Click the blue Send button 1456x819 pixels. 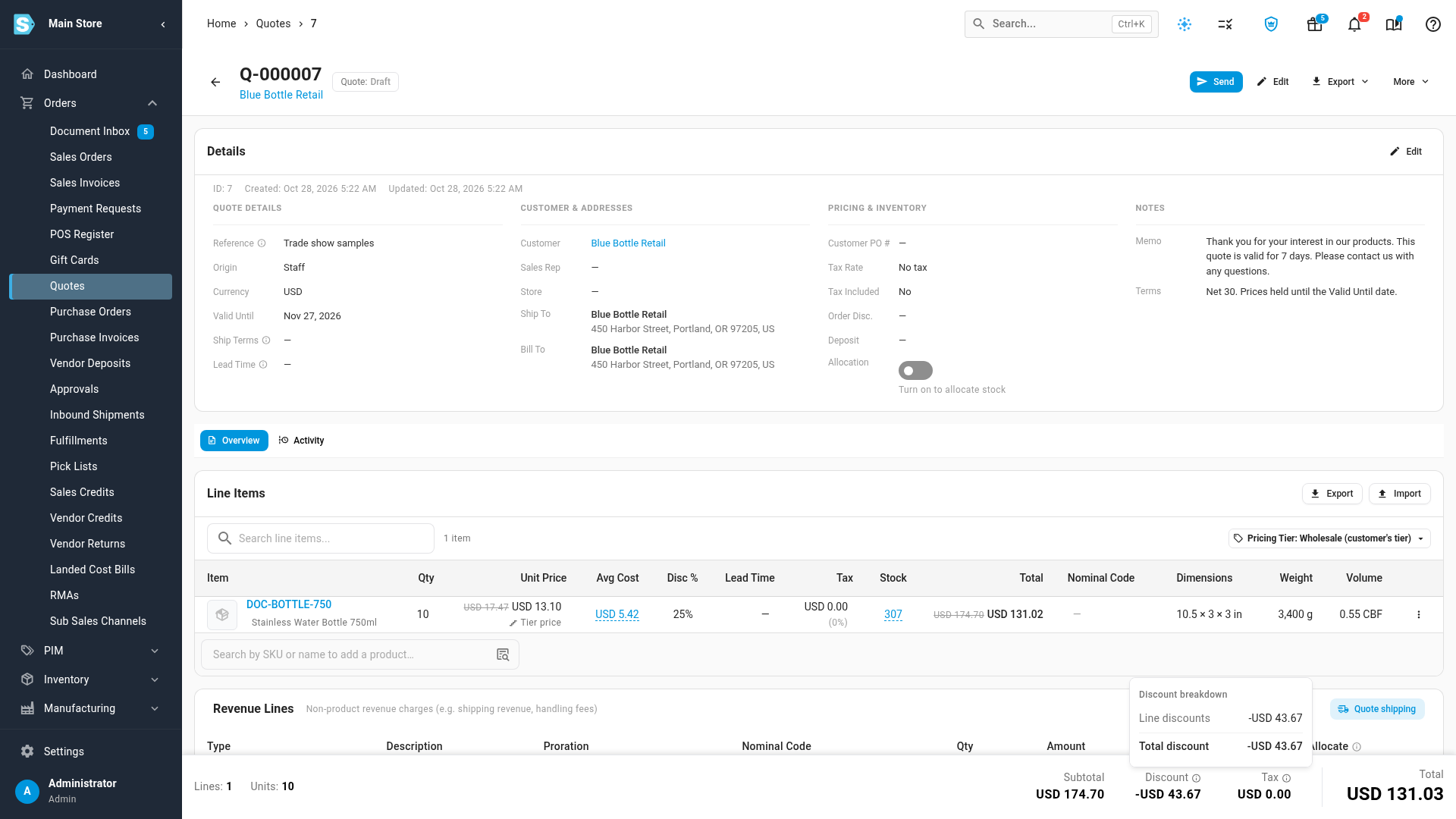point(1216,82)
